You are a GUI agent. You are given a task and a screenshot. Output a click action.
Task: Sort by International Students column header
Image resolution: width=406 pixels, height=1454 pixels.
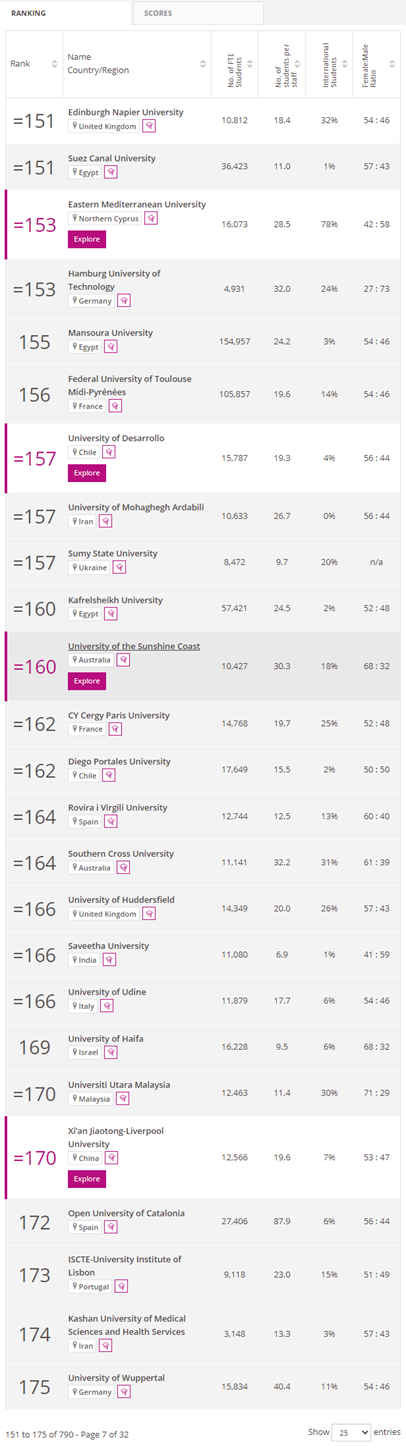click(328, 63)
